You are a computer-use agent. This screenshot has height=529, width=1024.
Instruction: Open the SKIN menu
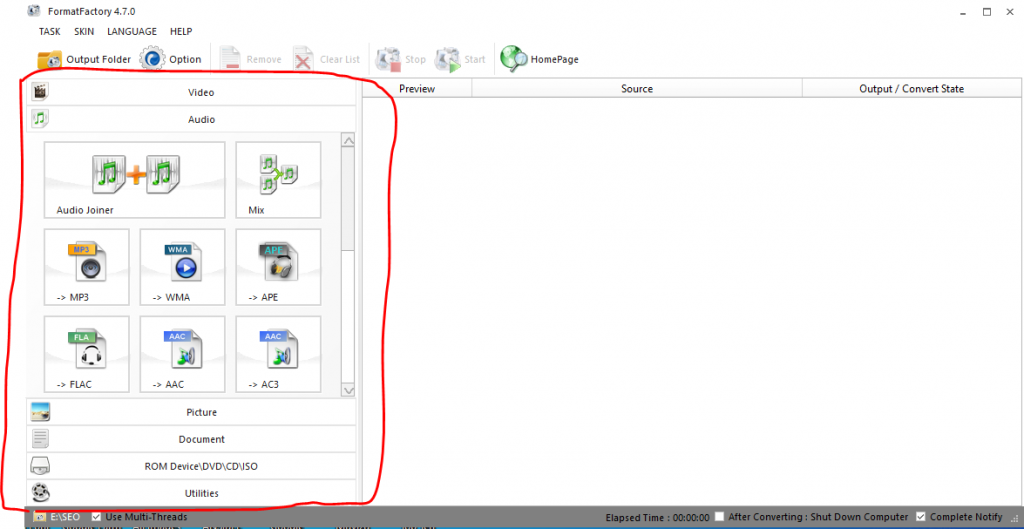click(84, 31)
